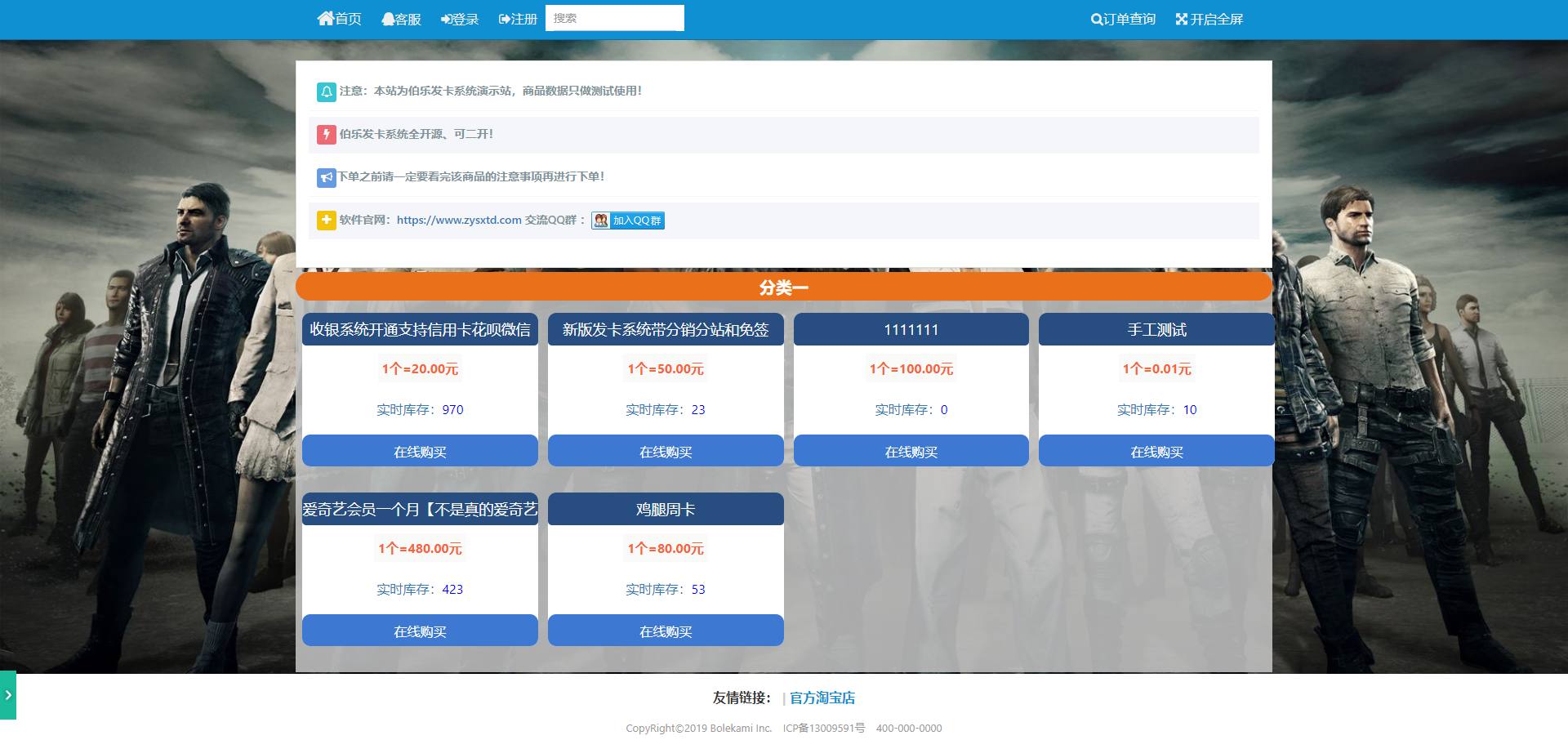Click the teal bell notice icon
Viewport: 1568px width, 749px height.
326,91
